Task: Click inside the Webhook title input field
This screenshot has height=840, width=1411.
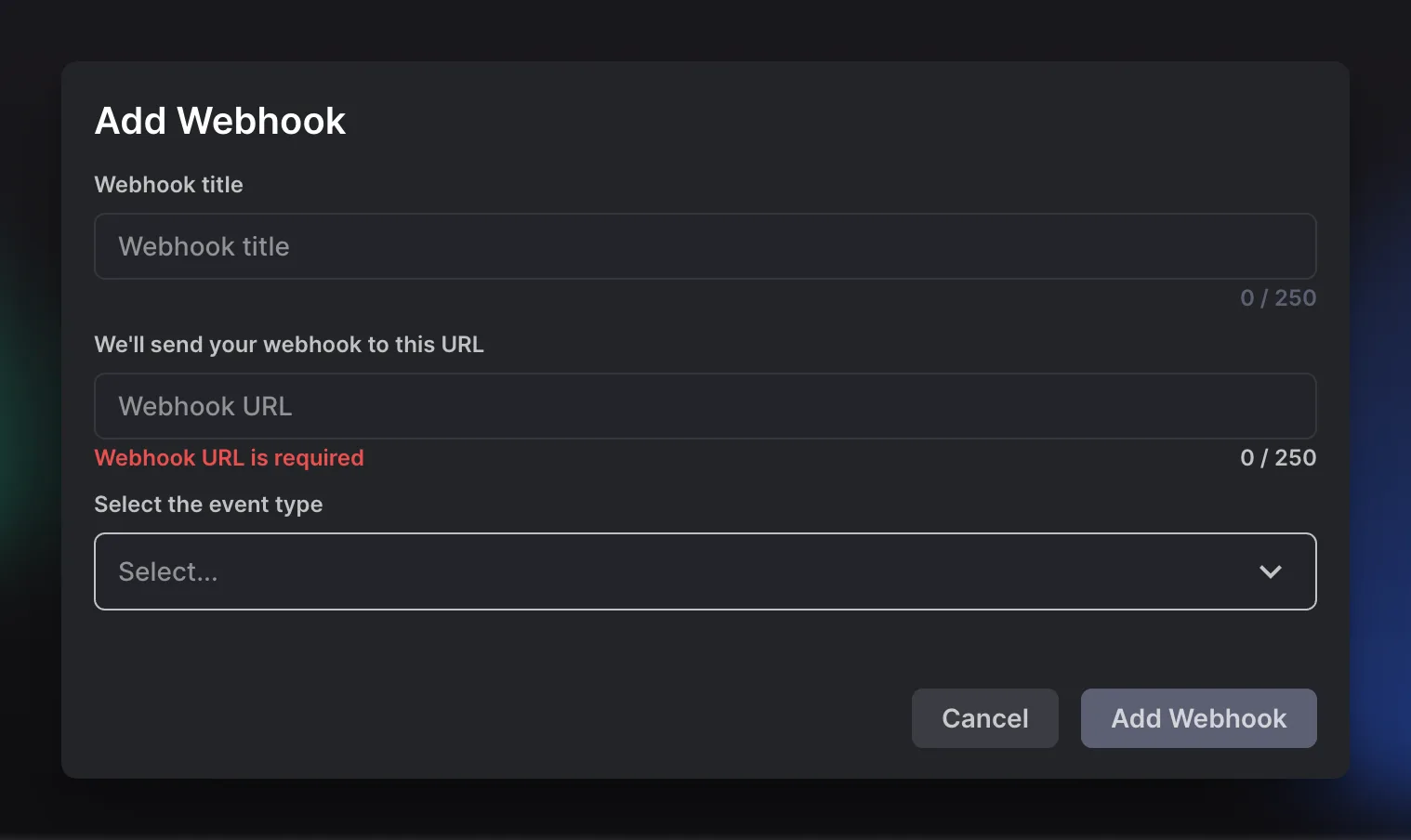Action: coord(705,246)
